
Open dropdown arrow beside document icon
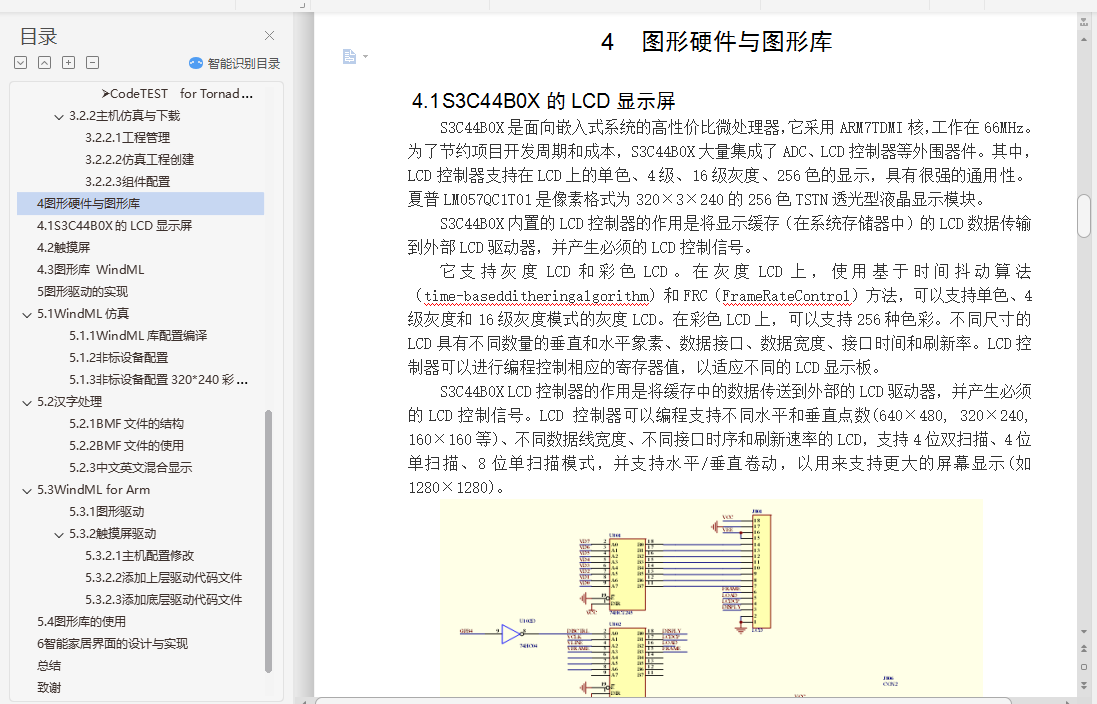pos(365,57)
